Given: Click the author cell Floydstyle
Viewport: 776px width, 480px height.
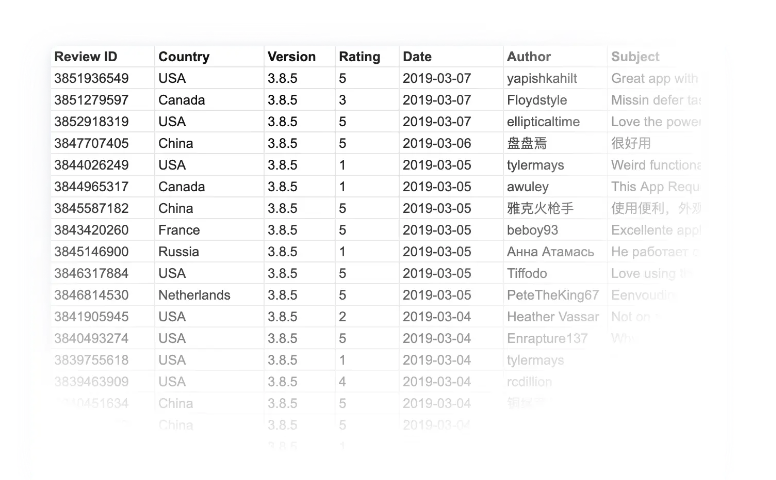Looking at the screenshot, I should (537, 100).
